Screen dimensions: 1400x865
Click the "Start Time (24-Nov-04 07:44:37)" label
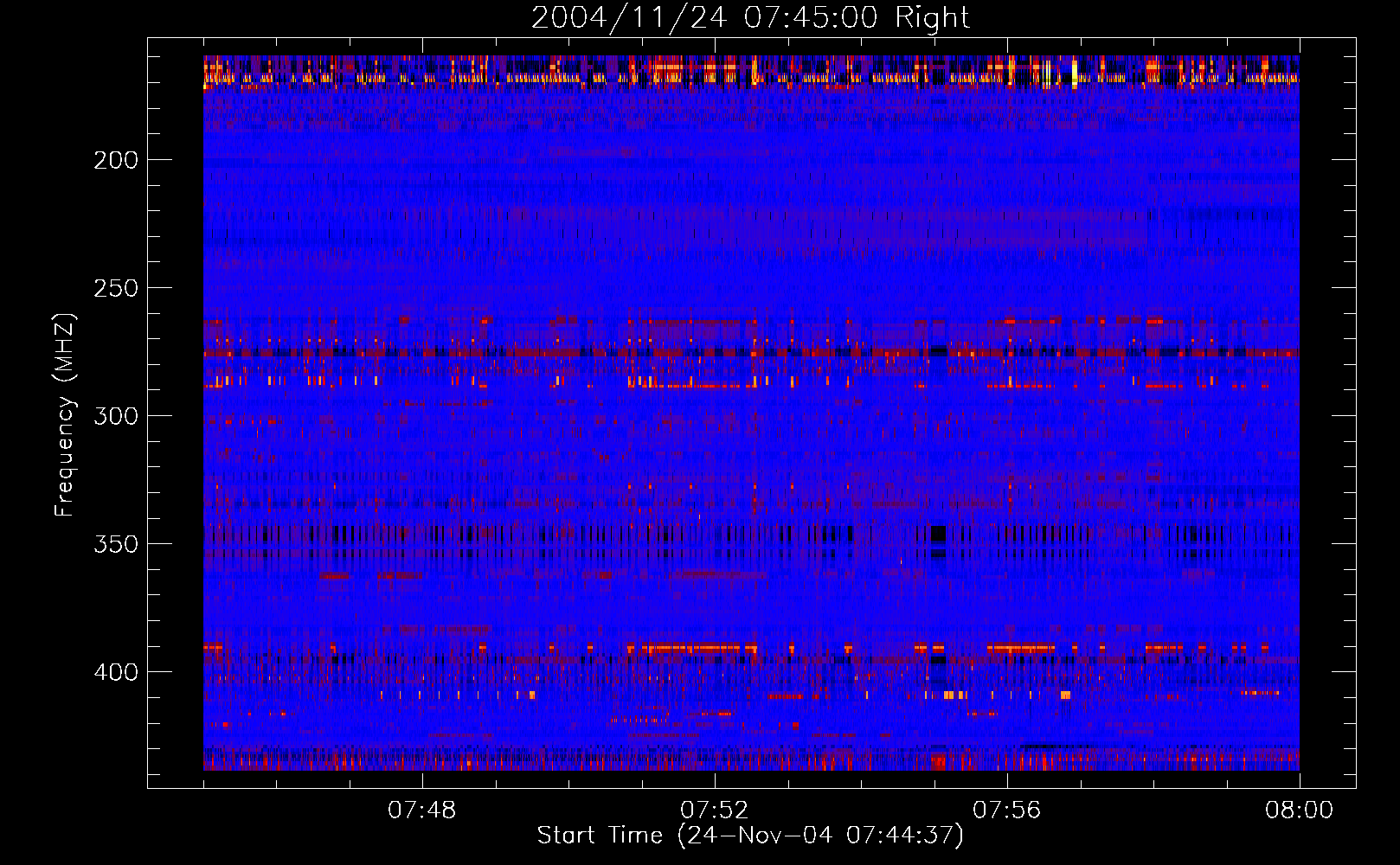pyautogui.click(x=750, y=836)
